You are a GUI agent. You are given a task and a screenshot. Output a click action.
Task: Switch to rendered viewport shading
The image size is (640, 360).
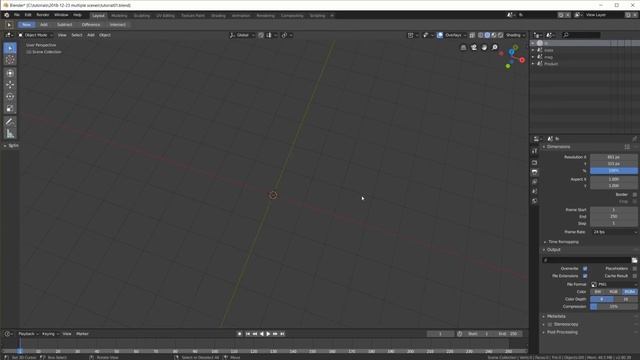[x=500, y=35]
